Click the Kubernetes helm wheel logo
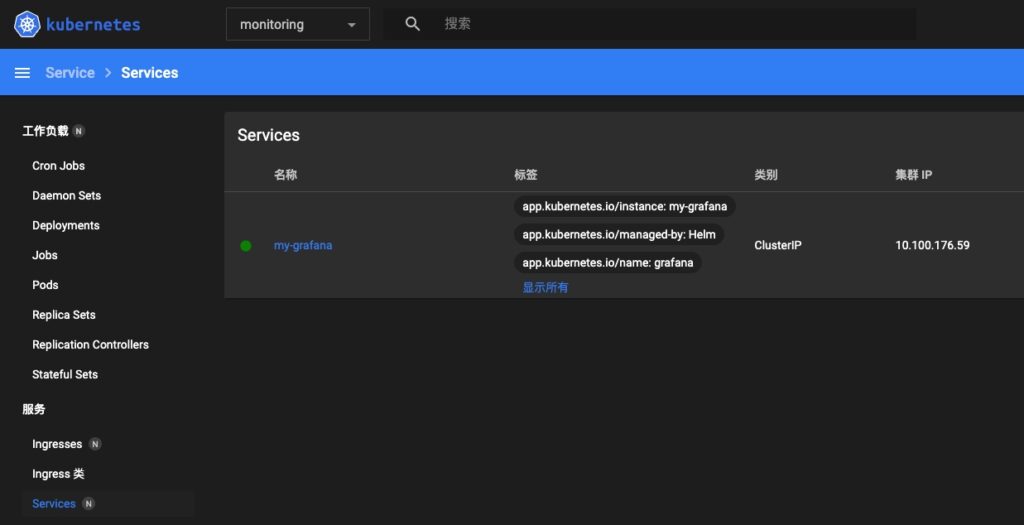1024x525 pixels. pyautogui.click(x=27, y=25)
